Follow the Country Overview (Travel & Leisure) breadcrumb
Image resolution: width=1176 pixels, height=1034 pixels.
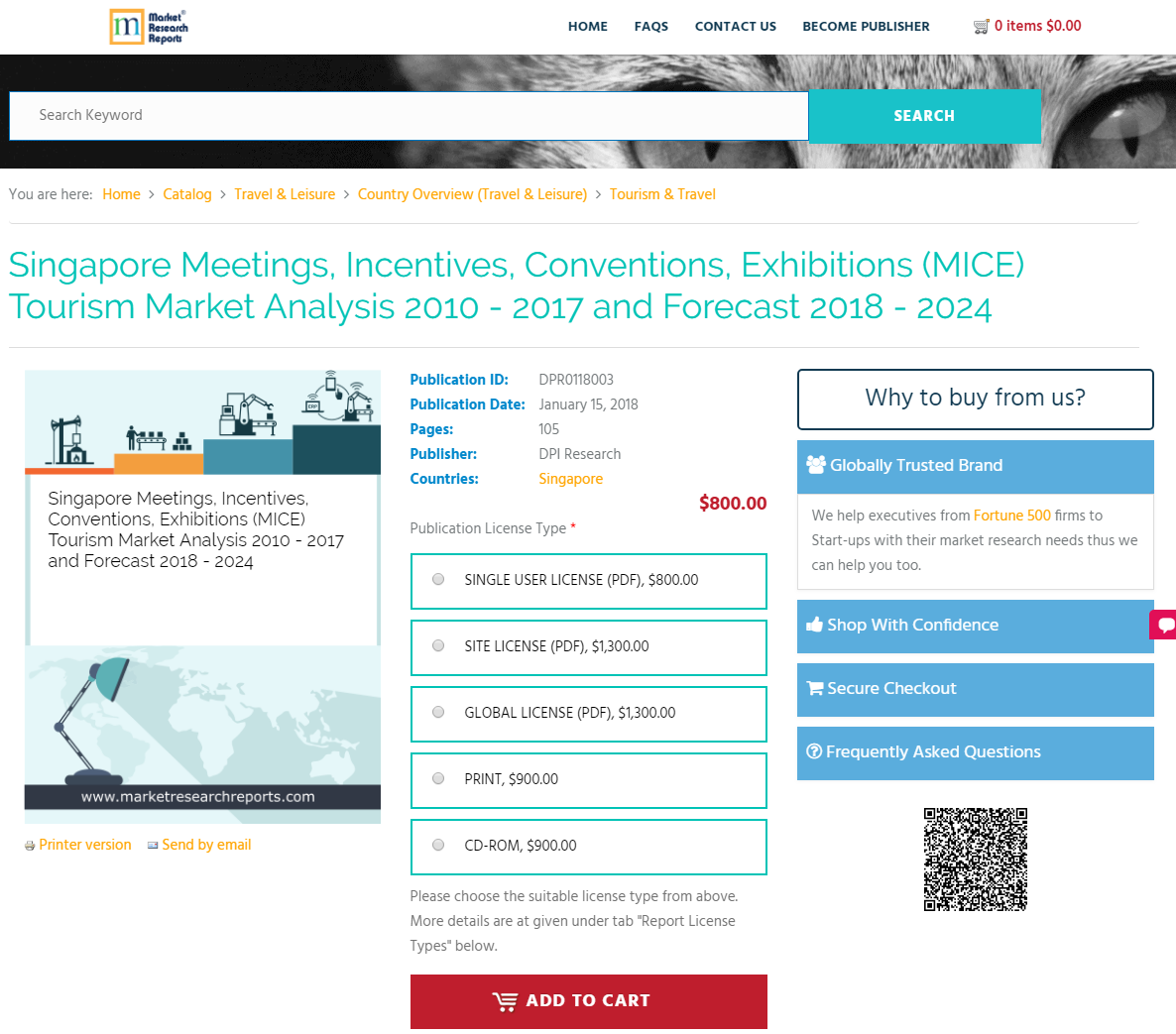pyautogui.click(x=473, y=194)
